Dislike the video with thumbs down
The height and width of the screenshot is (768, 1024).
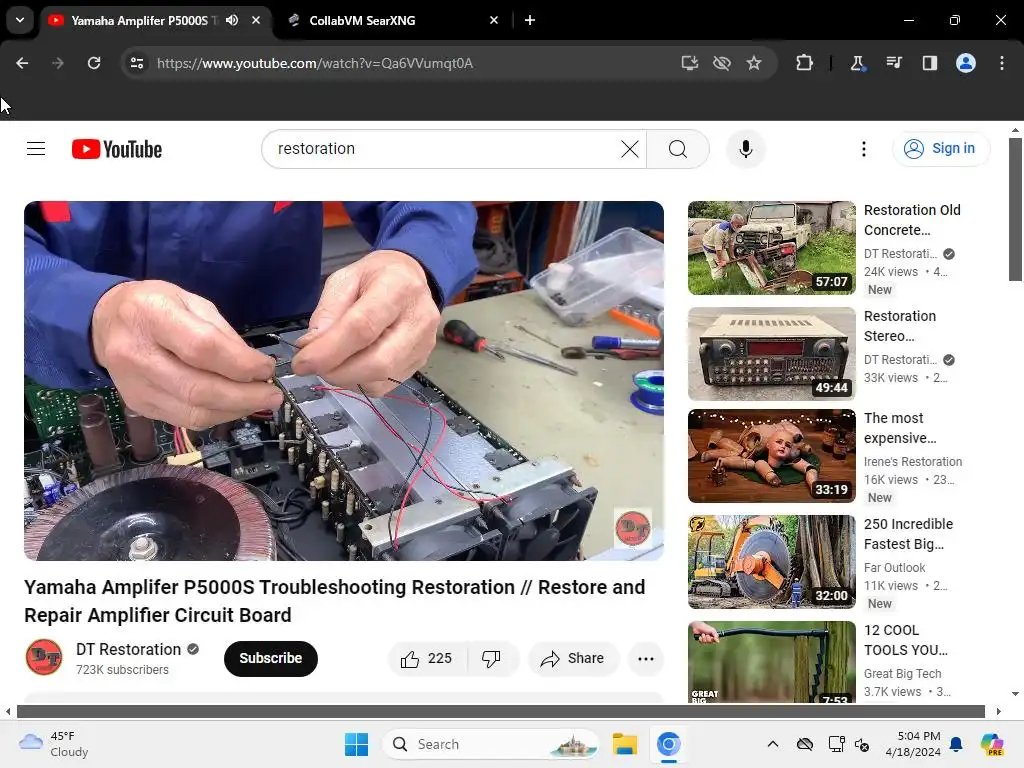(492, 658)
